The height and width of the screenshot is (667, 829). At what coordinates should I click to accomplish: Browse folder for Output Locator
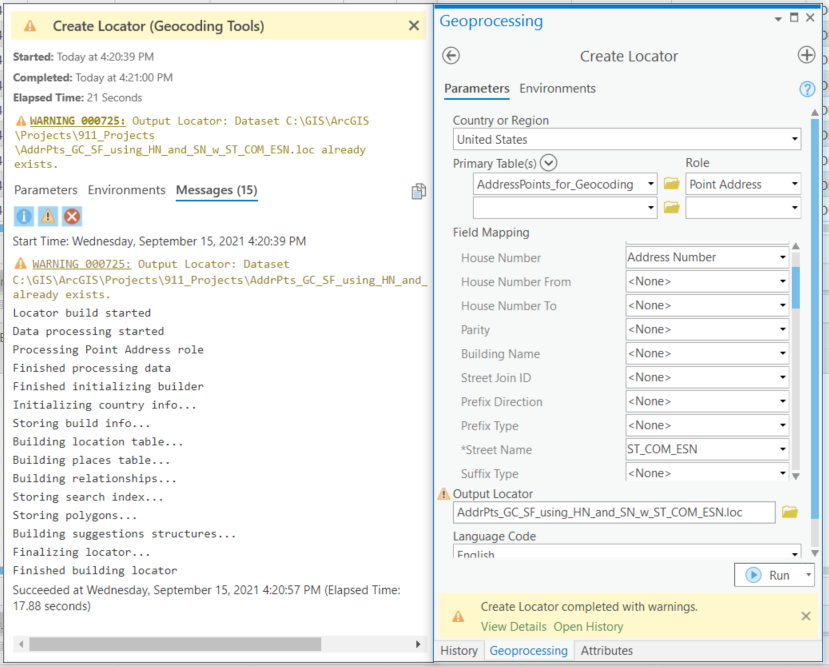coord(790,512)
